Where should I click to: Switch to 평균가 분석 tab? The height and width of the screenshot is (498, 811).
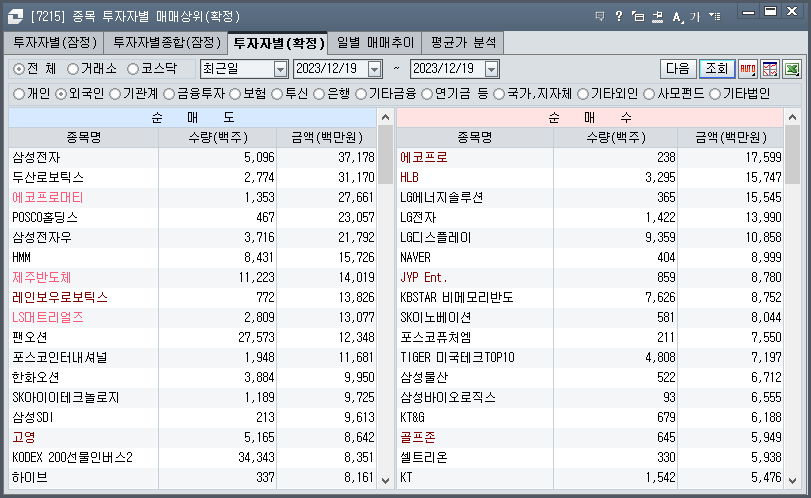pos(463,42)
